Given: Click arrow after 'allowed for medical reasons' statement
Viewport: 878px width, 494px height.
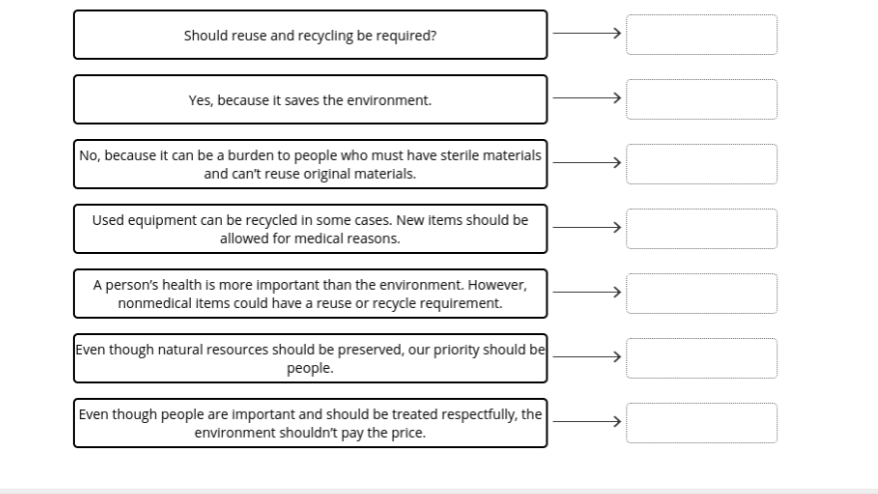Looking at the screenshot, I should [x=587, y=227].
